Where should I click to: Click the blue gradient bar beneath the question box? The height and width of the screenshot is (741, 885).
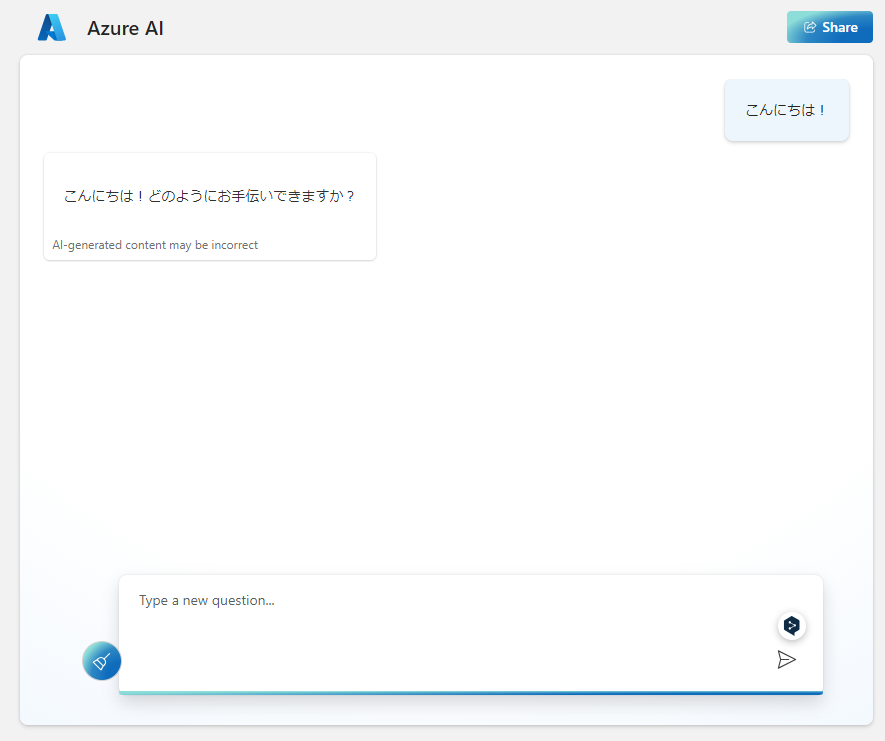(x=470, y=692)
